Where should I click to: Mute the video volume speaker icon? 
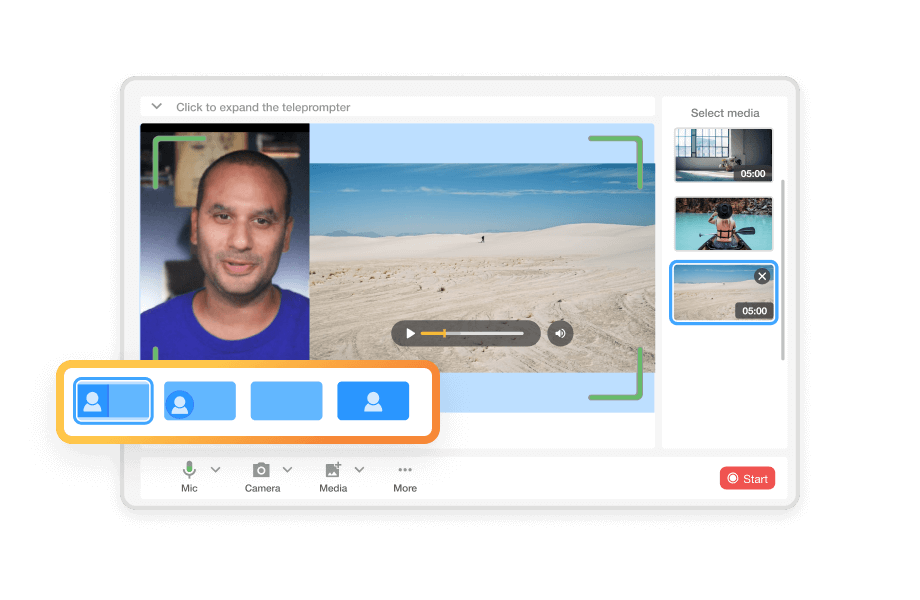point(560,333)
